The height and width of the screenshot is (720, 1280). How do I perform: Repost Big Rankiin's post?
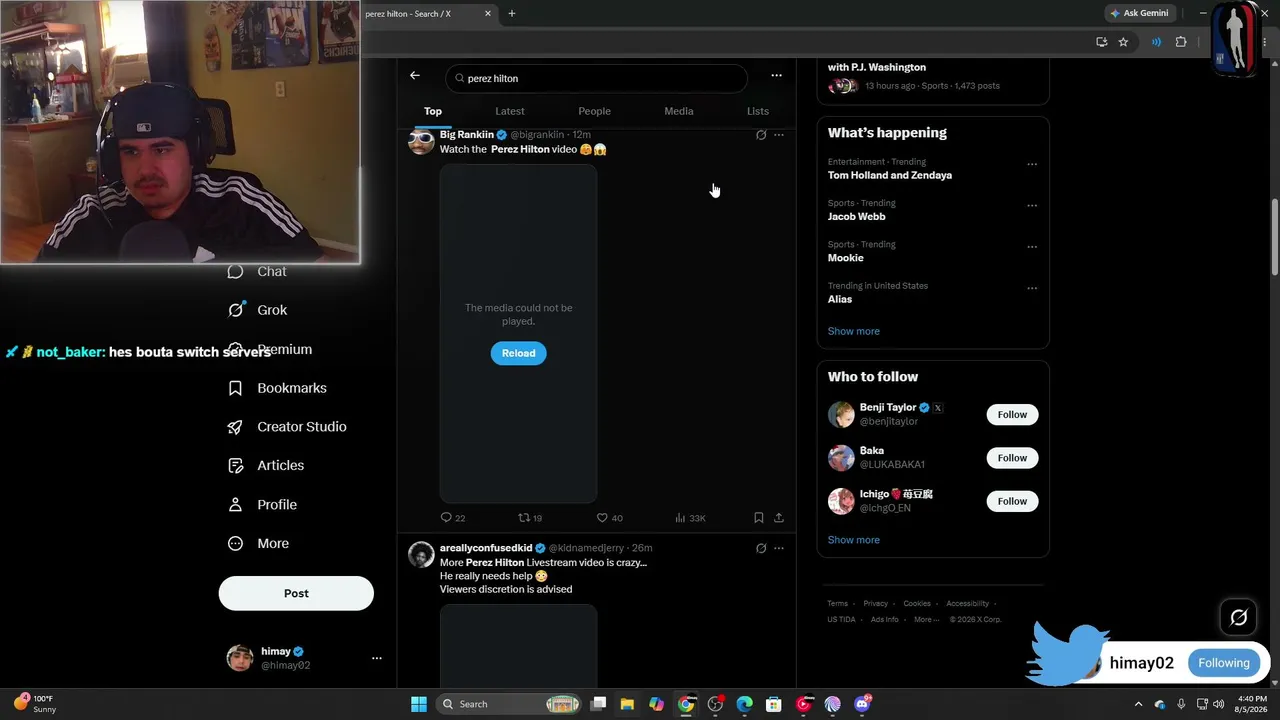(x=530, y=518)
